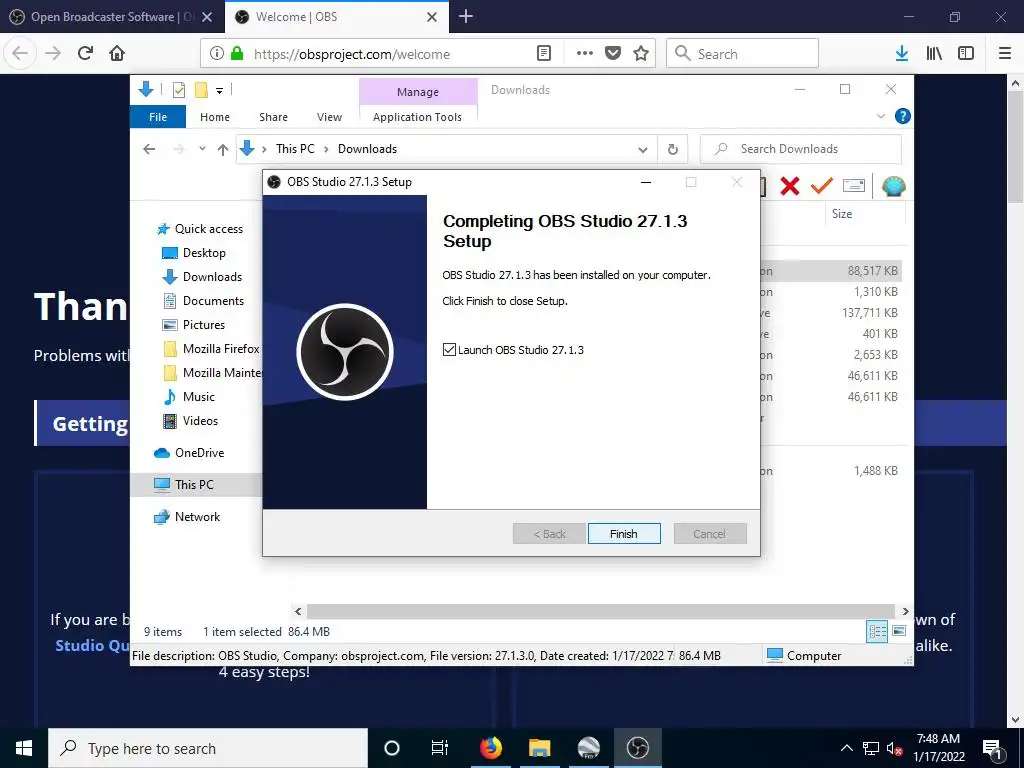Image resolution: width=1024 pixels, height=768 pixels.
Task: Click the Search Downloads field
Action: pyautogui.click(x=801, y=149)
